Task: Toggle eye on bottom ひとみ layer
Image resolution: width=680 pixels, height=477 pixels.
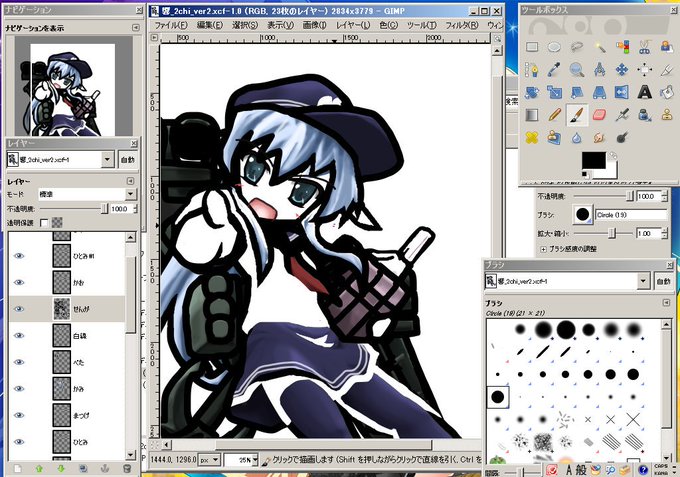Action: tap(19, 441)
